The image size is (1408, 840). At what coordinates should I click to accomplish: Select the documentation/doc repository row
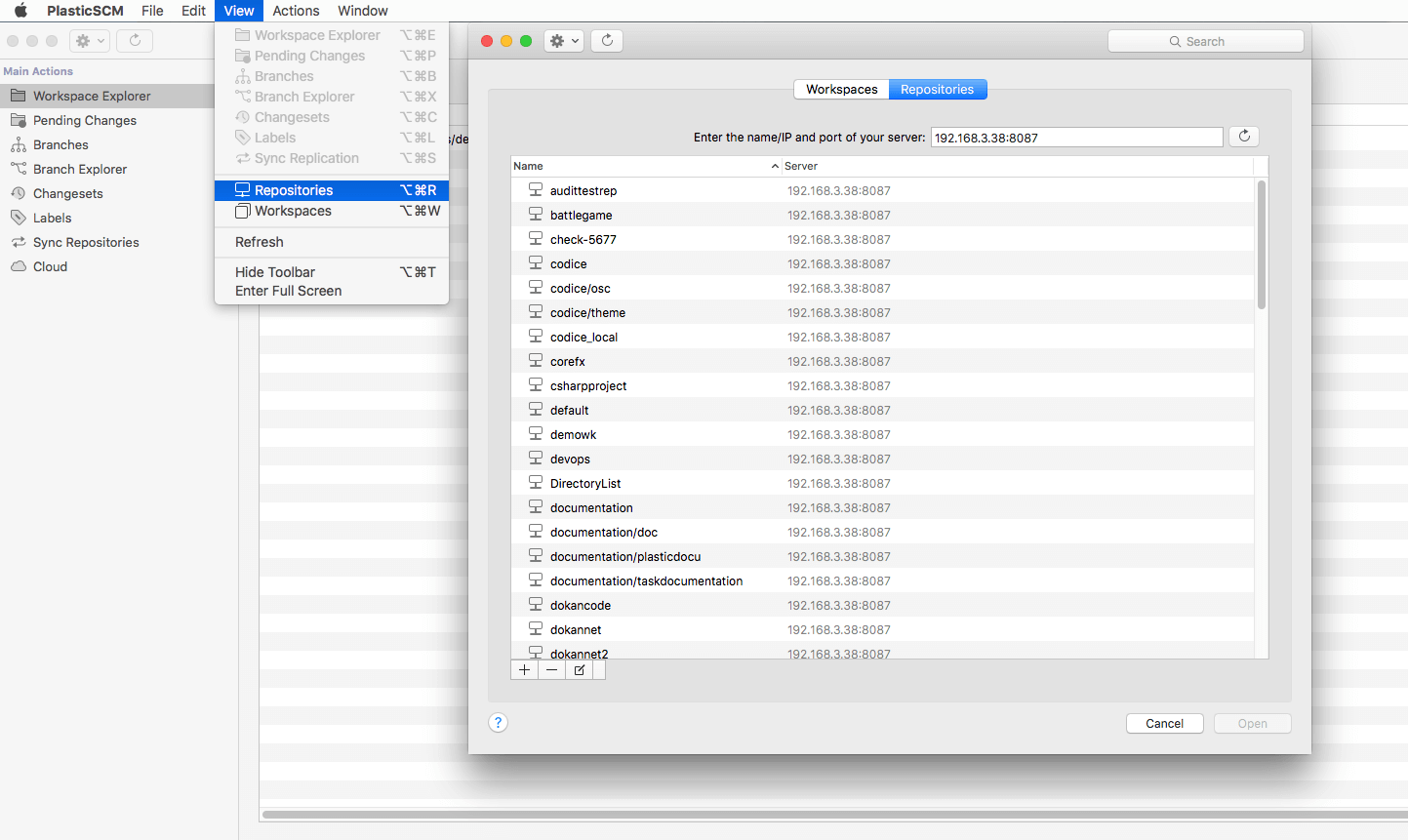tap(882, 532)
